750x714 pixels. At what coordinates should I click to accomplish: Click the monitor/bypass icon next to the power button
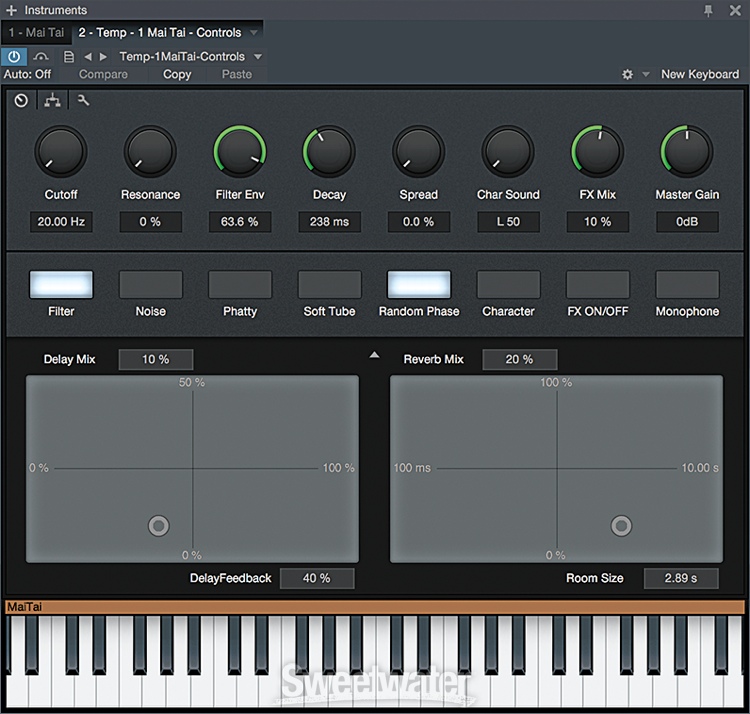[x=41, y=57]
